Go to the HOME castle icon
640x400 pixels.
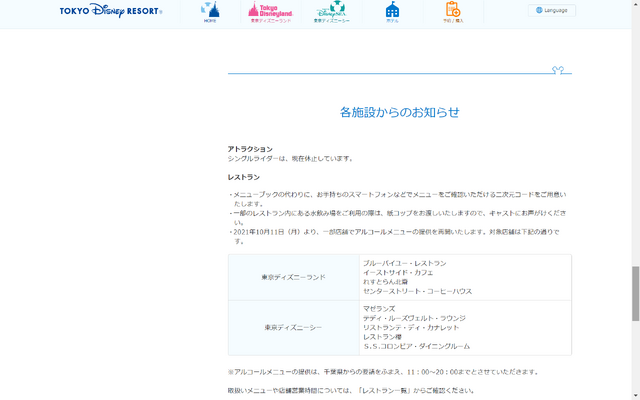tap(210, 13)
